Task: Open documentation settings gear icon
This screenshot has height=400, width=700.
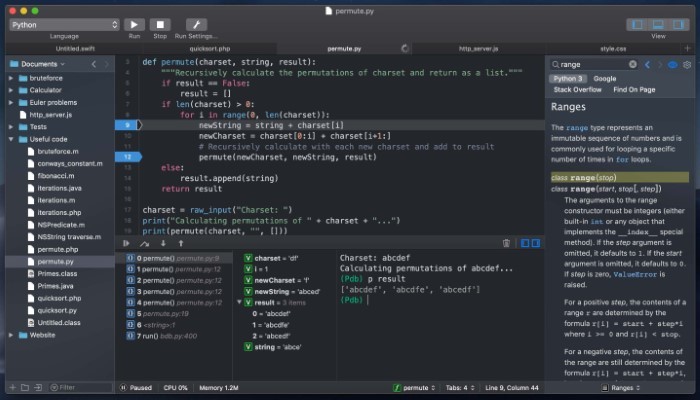Action: (687, 65)
